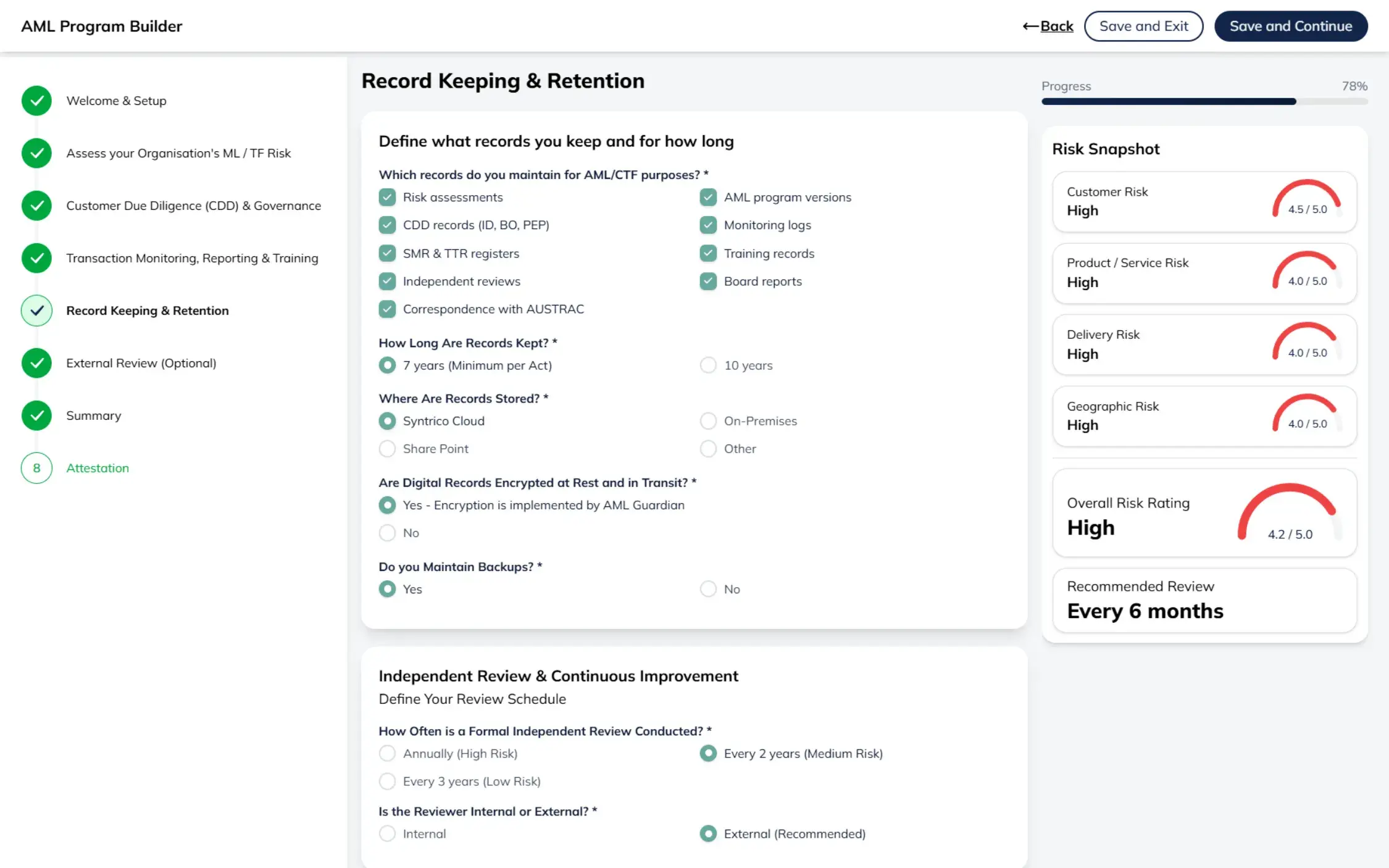Uncheck the Risk assessments checkbox
This screenshot has height=868, width=1389.
387,197
